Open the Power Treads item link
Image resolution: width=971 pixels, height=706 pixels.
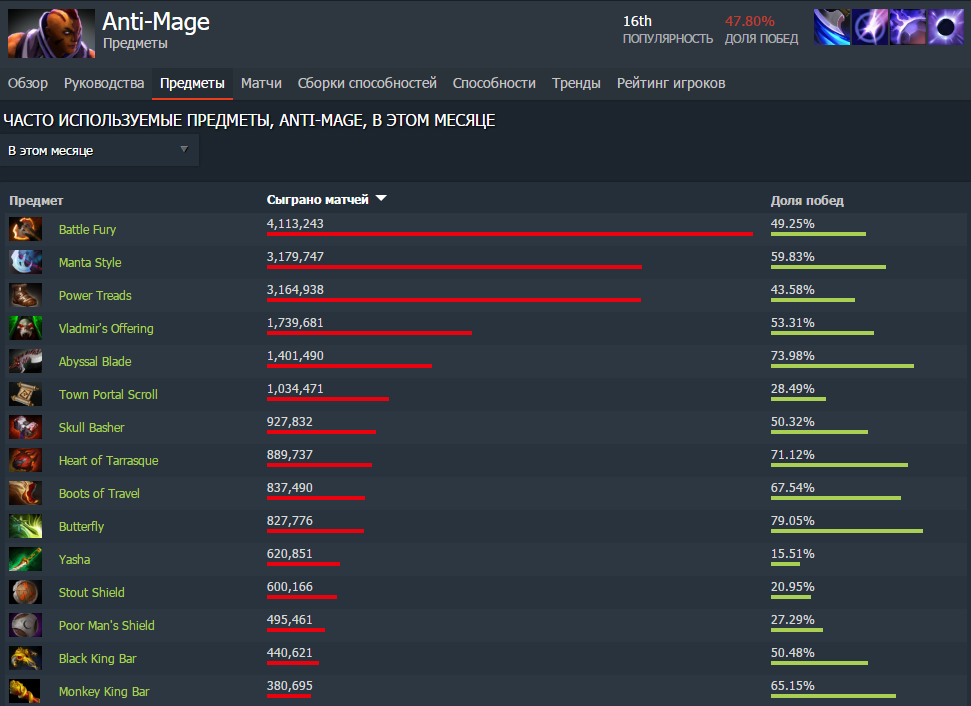(95, 295)
